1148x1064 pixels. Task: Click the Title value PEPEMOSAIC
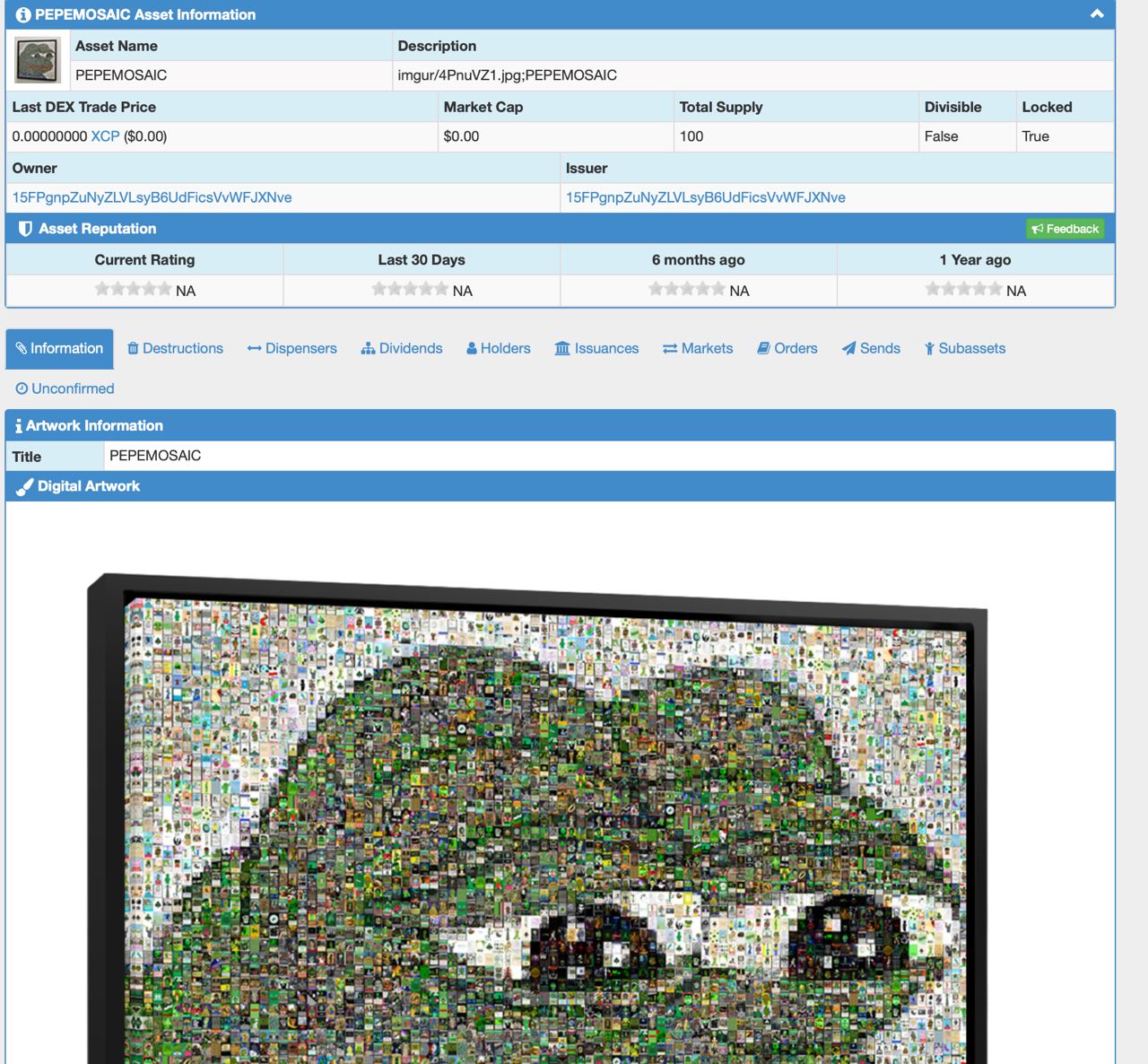[x=155, y=456]
